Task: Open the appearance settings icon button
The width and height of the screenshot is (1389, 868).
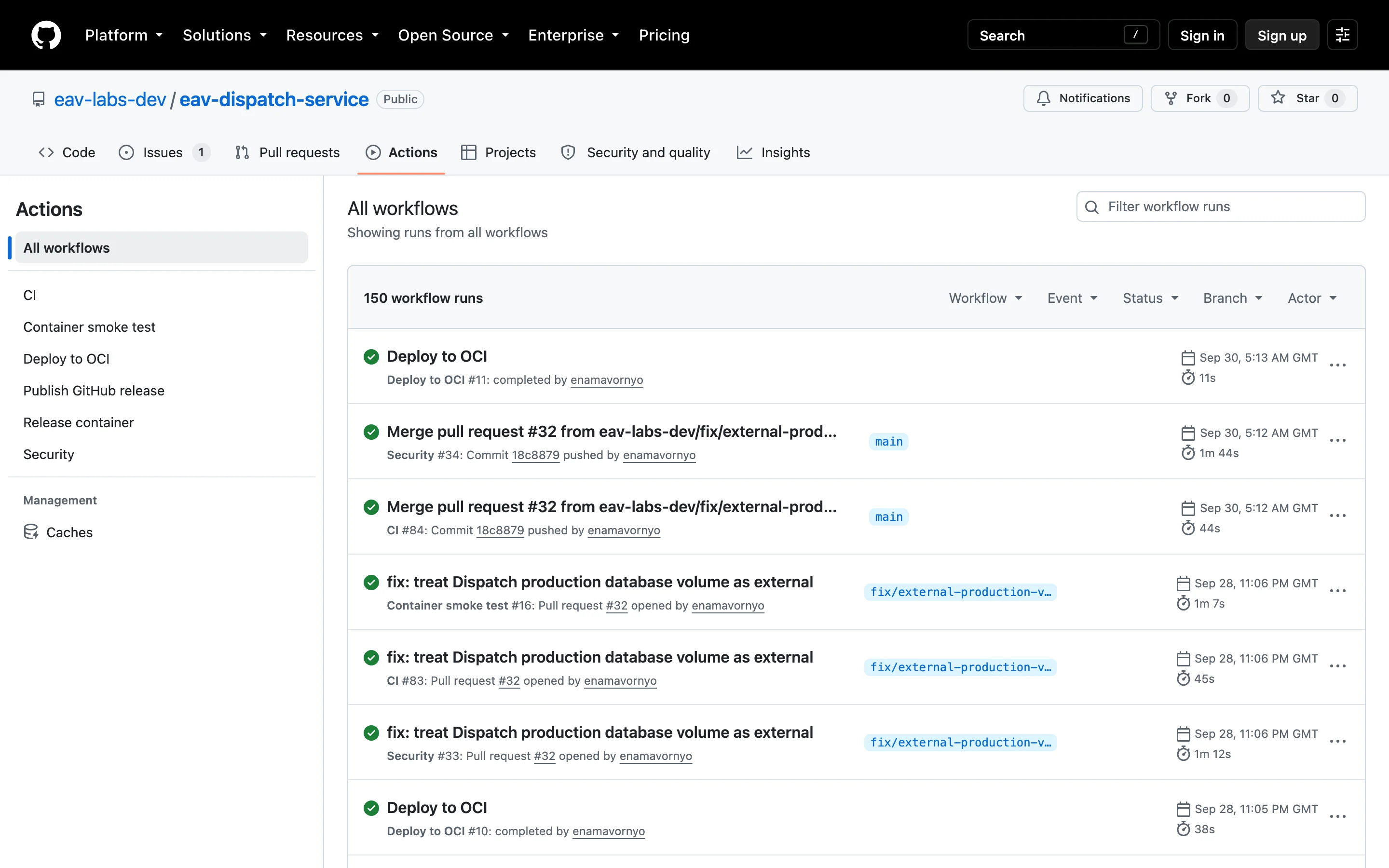Action: (1342, 35)
